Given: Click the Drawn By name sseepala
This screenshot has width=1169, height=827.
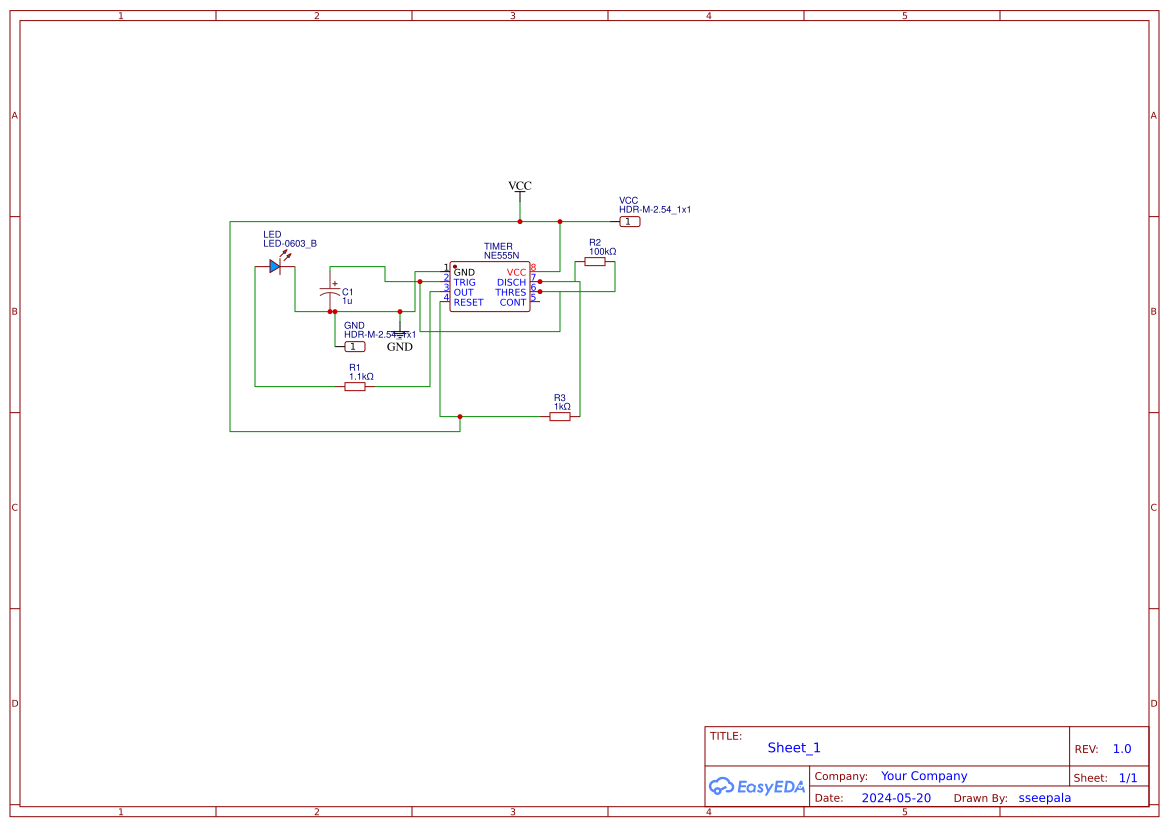Looking at the screenshot, I should tap(1045, 797).
